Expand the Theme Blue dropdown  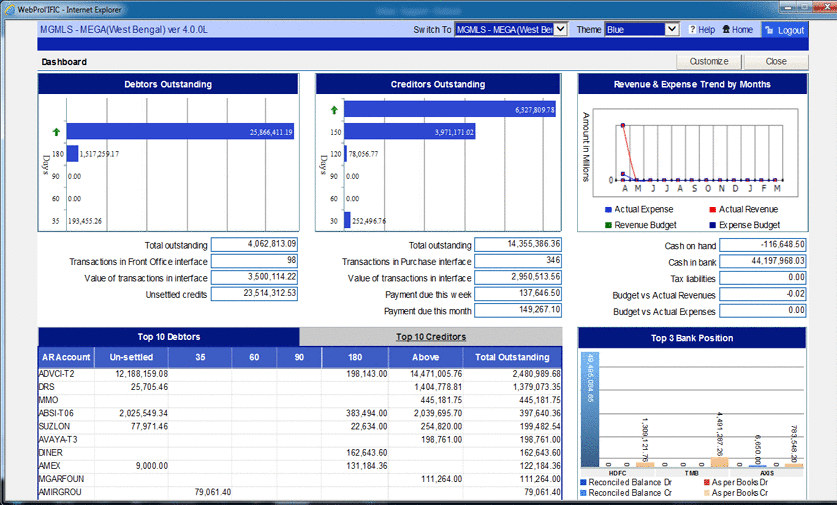(672, 29)
